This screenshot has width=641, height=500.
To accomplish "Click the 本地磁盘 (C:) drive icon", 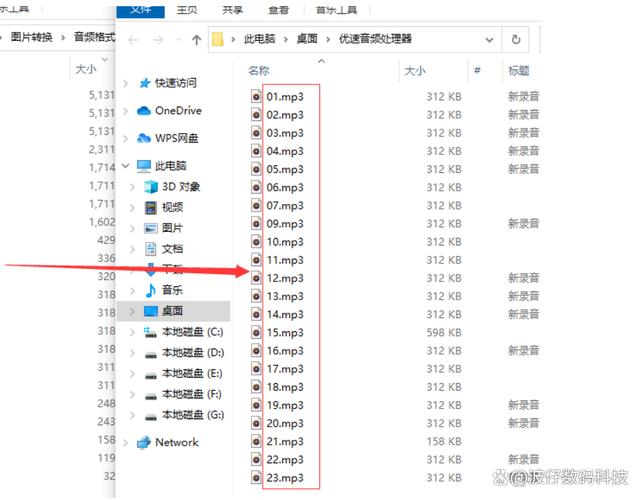I will click(x=150, y=332).
